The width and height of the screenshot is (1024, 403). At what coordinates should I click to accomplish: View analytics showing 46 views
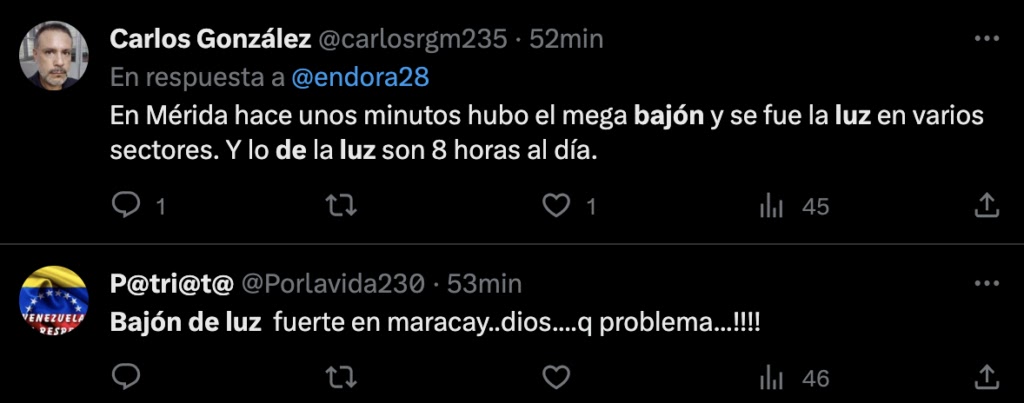point(794,378)
